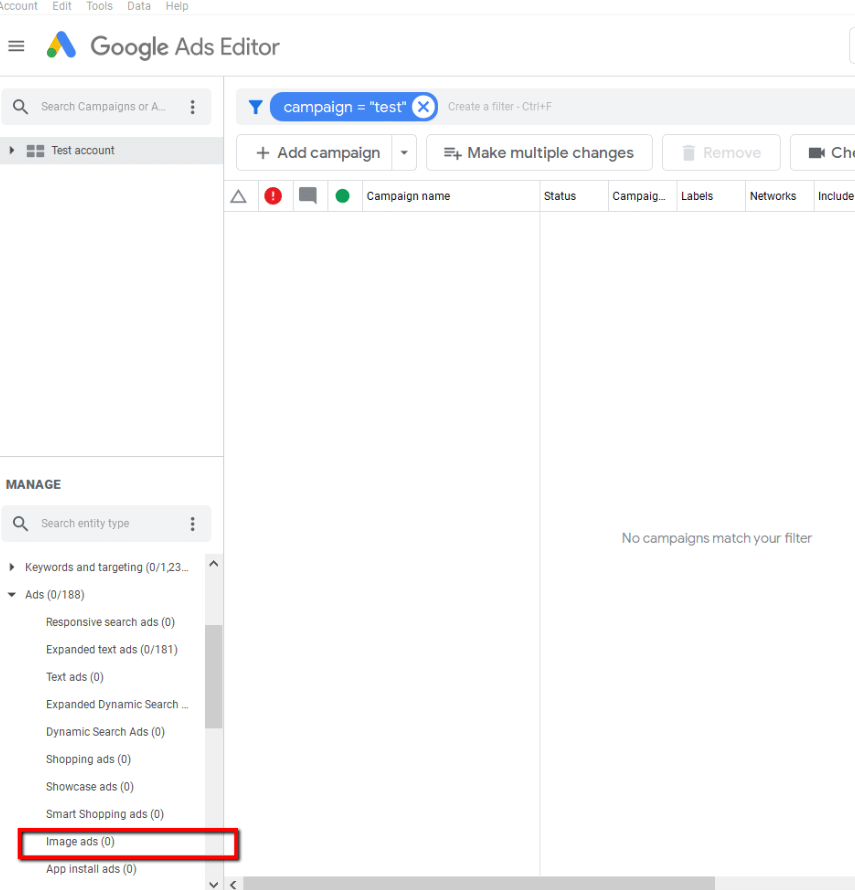The width and height of the screenshot is (855, 890).
Task: Click the horizontal scrollbar left arrow
Action: 233,884
